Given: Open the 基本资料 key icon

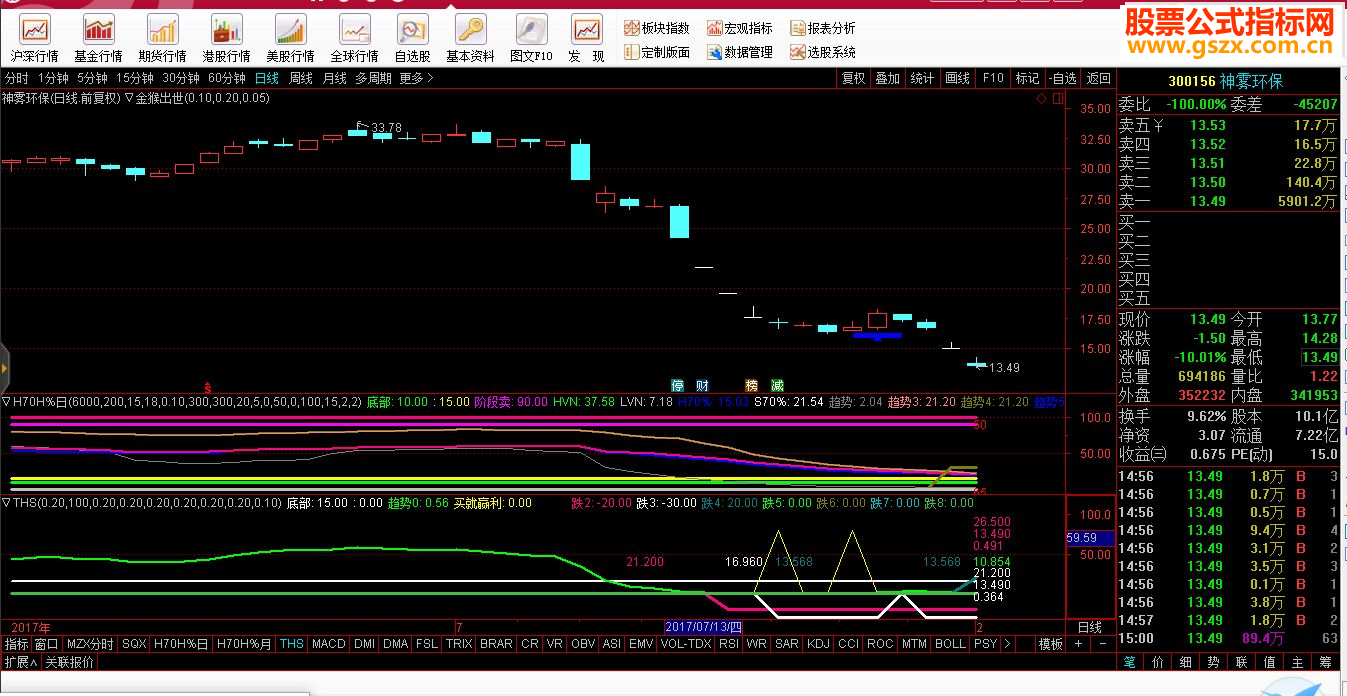Looking at the screenshot, I should pyautogui.click(x=470, y=39).
